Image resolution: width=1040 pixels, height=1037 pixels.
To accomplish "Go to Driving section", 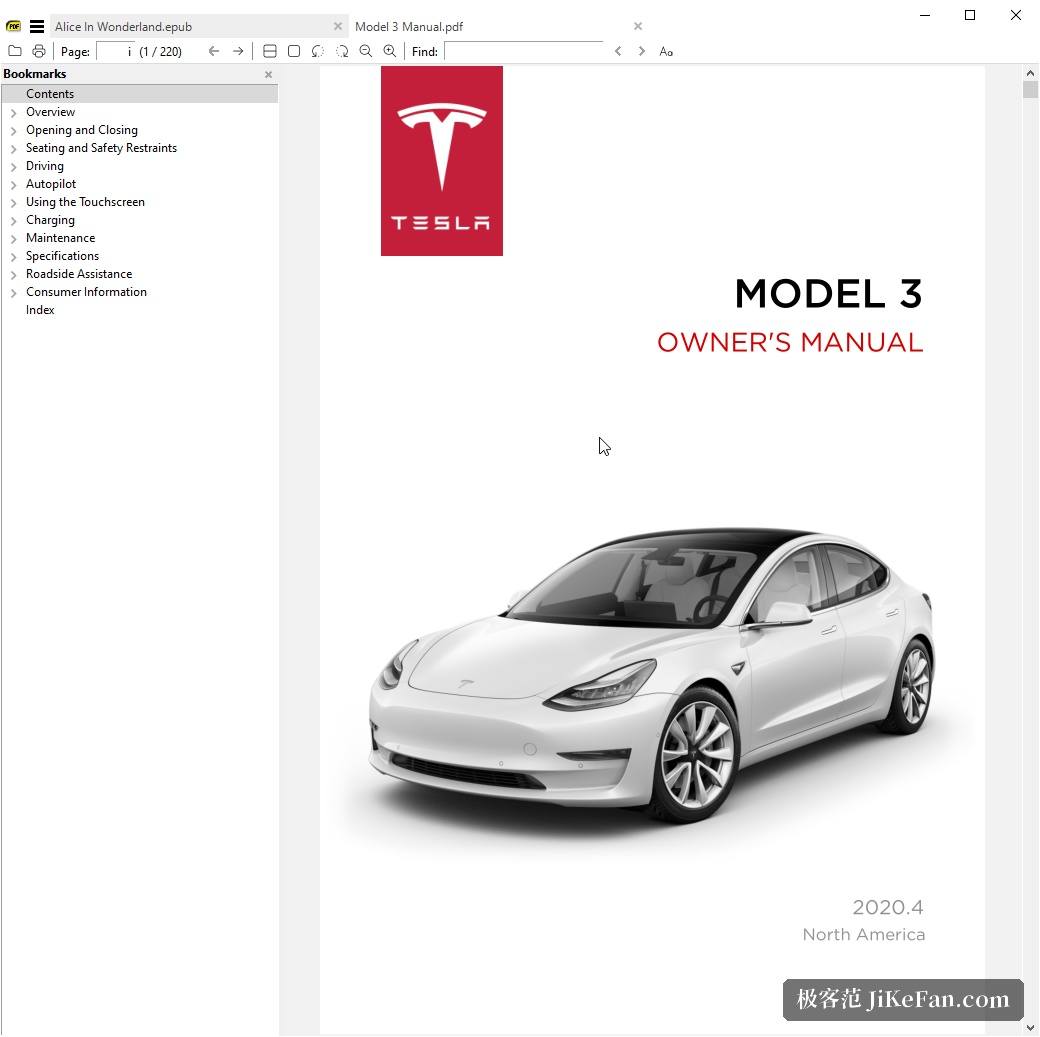I will [44, 165].
